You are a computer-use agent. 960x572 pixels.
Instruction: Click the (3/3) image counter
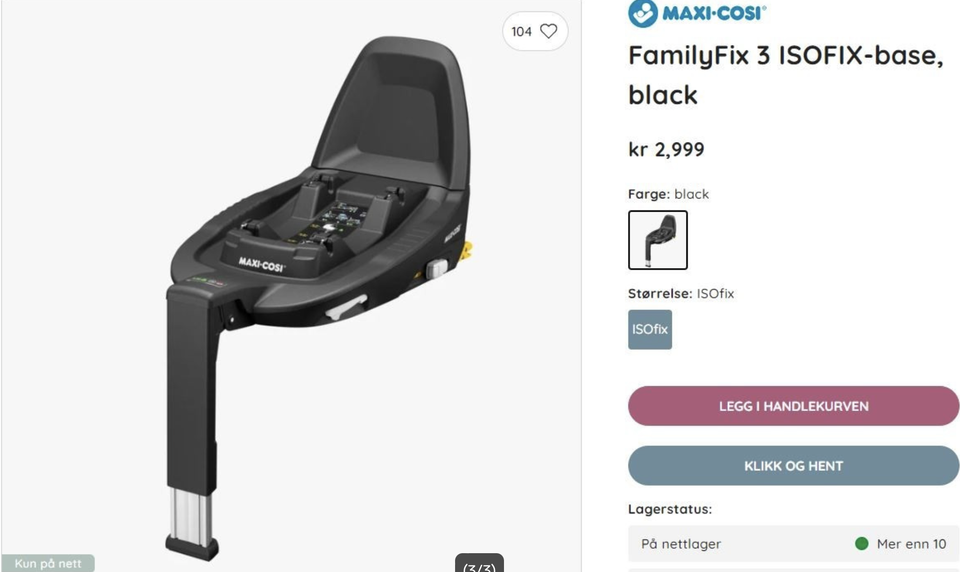479,564
